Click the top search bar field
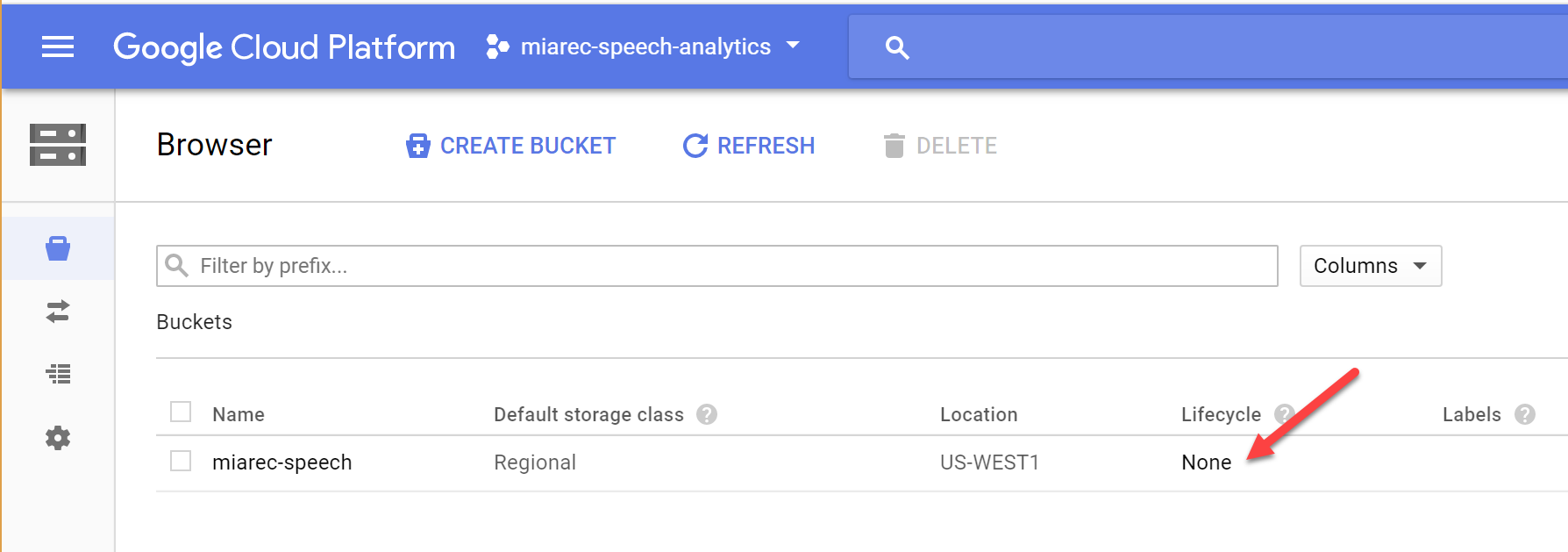Image resolution: width=1568 pixels, height=552 pixels. coord(1208,47)
